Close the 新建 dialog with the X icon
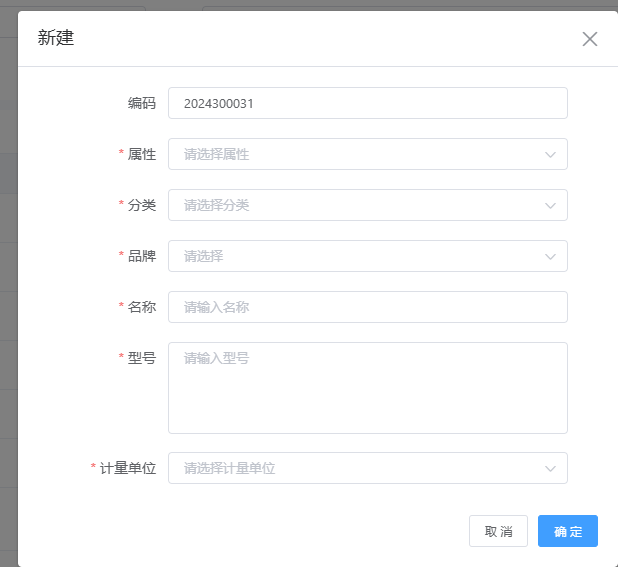The image size is (618, 567). tap(590, 39)
